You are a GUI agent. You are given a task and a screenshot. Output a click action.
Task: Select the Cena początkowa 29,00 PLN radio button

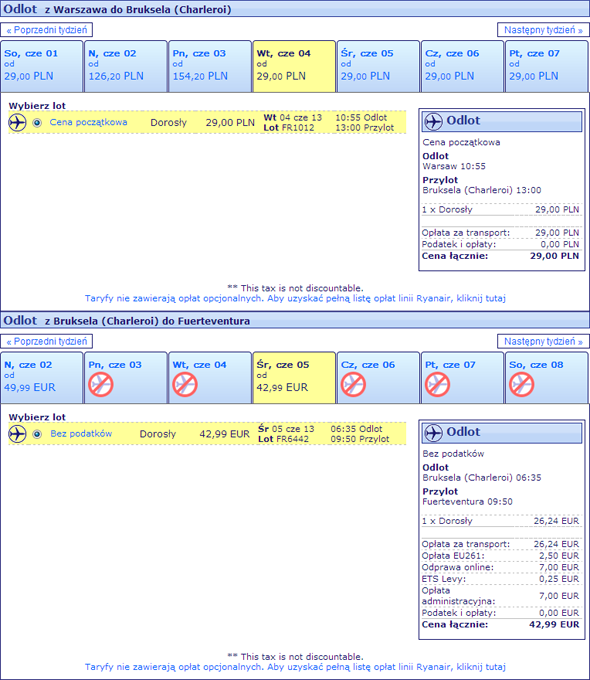pos(37,123)
